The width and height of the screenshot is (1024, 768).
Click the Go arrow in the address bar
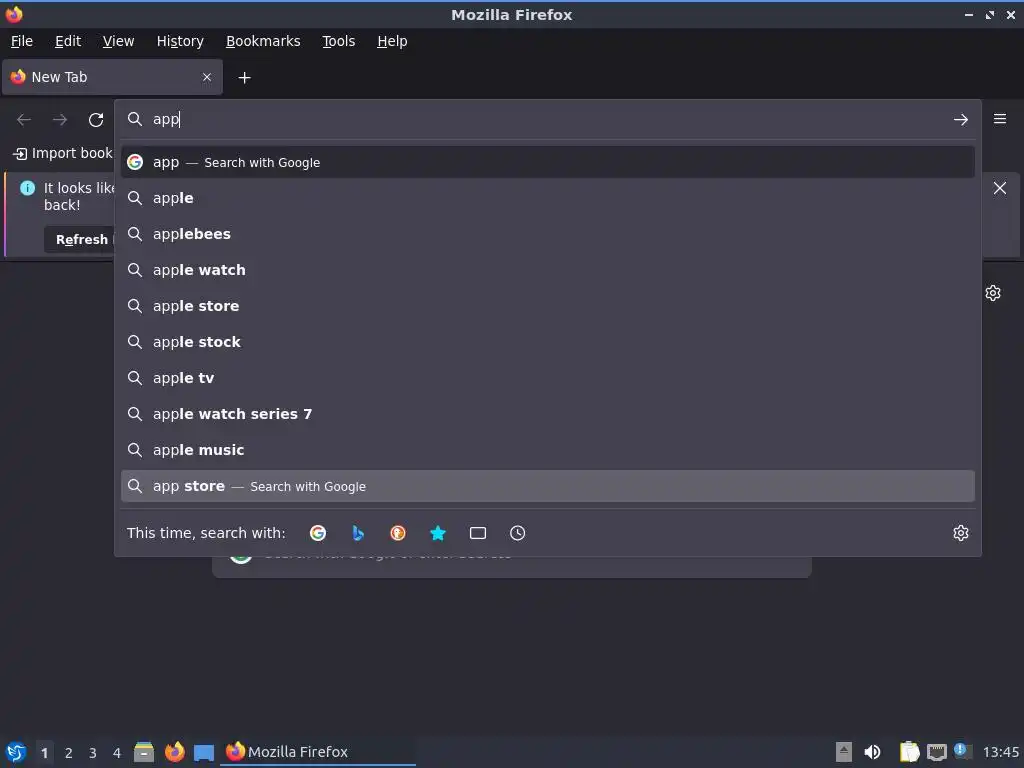point(960,120)
